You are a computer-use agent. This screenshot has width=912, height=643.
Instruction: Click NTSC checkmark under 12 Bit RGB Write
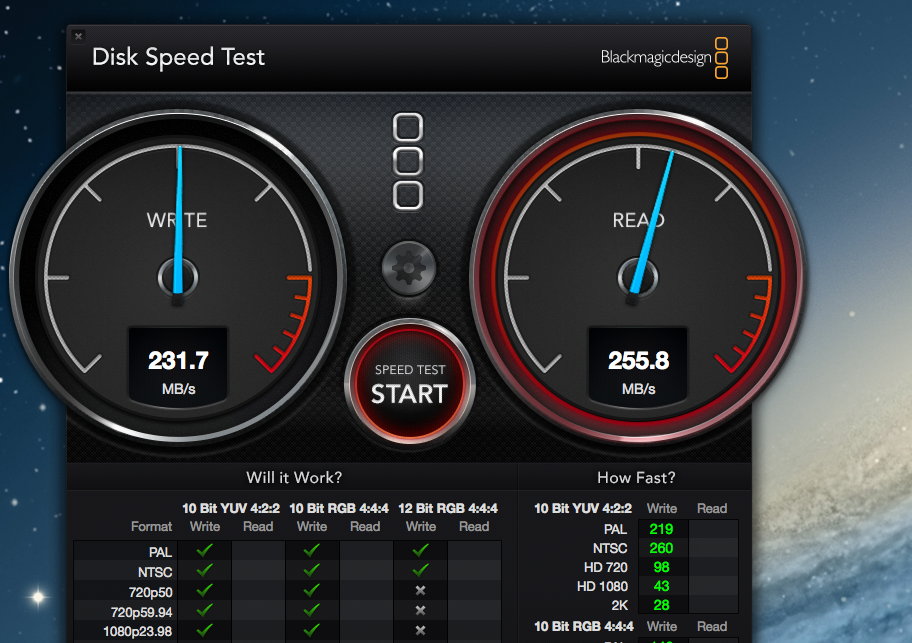pos(421,570)
